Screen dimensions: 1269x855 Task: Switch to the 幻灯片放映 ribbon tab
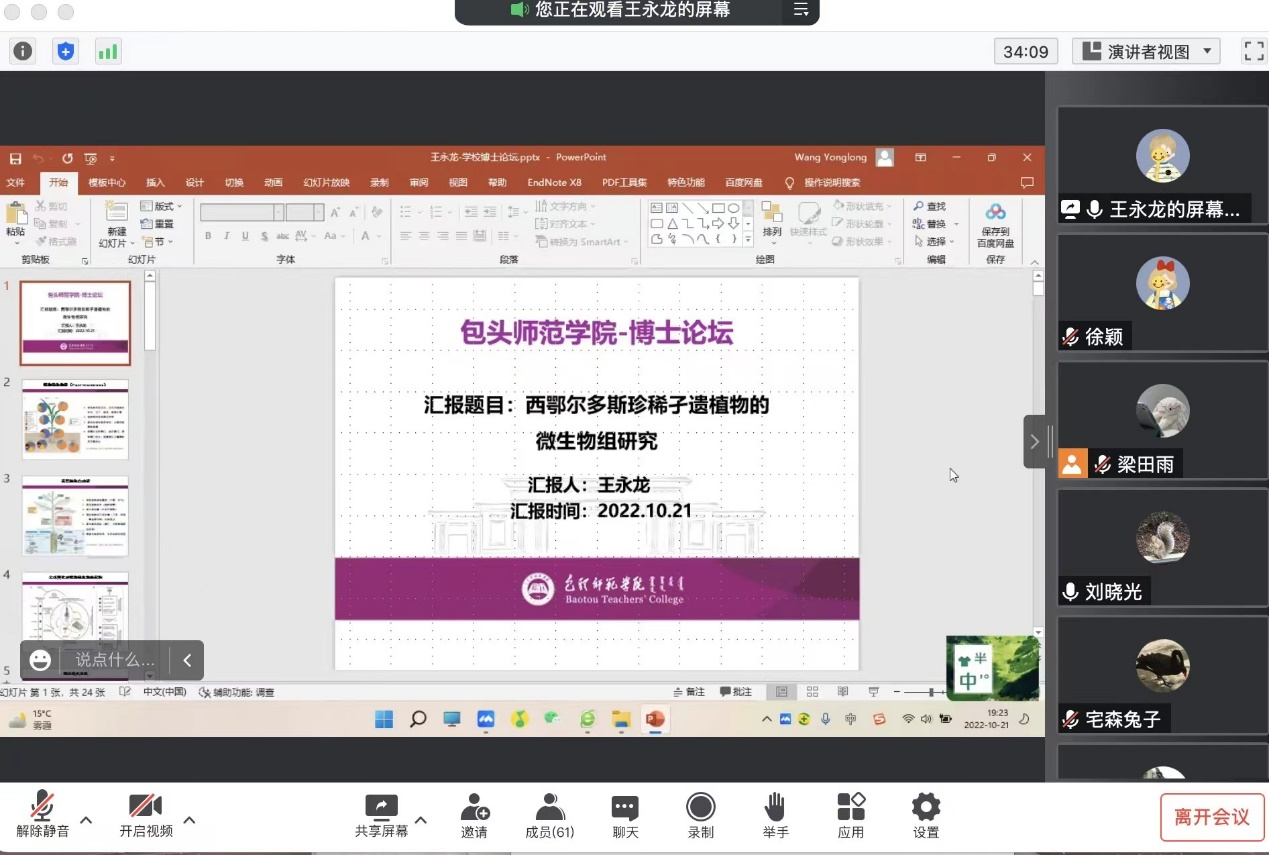coord(326,183)
